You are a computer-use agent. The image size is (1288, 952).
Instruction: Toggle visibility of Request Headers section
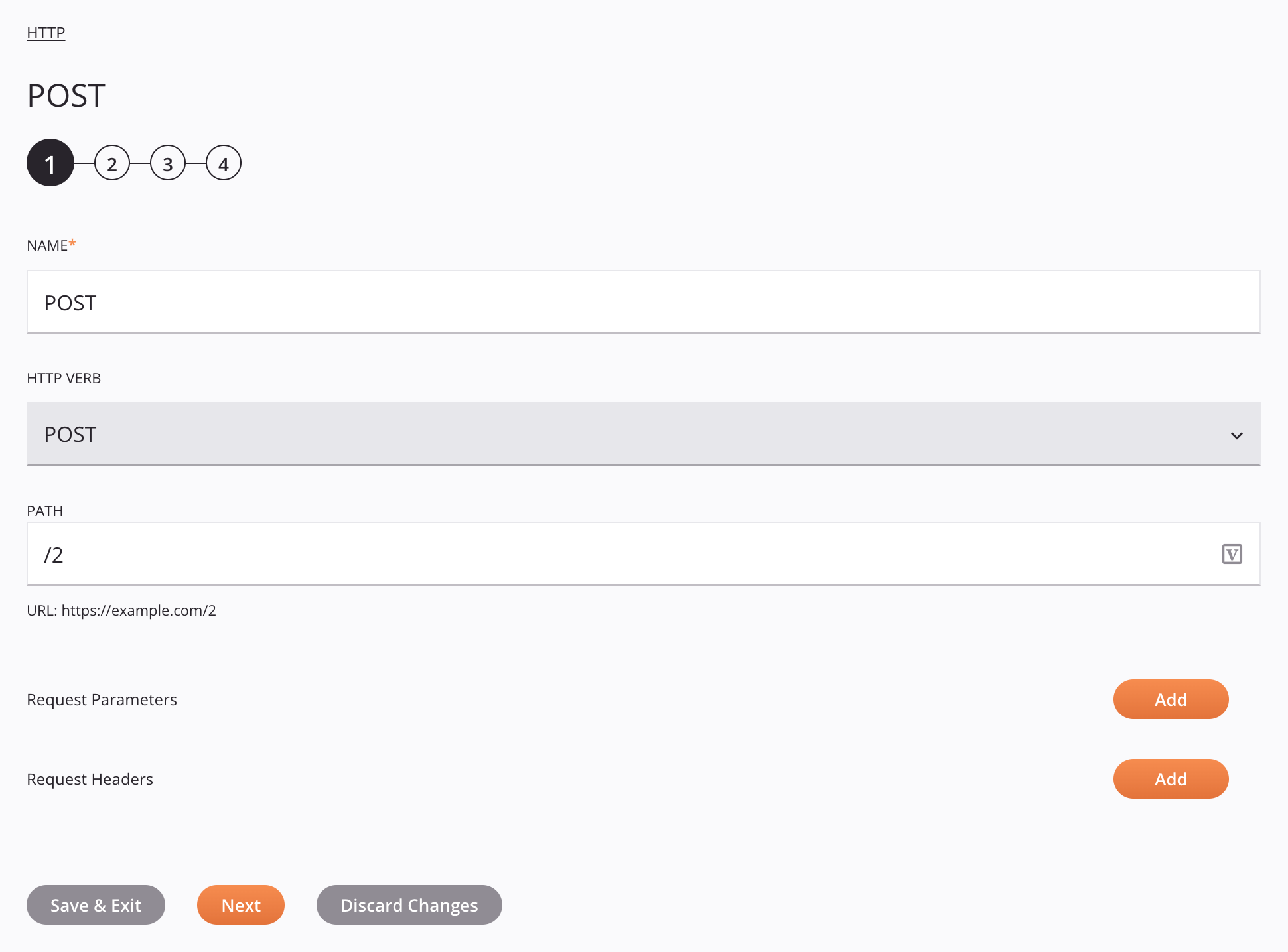pos(90,779)
